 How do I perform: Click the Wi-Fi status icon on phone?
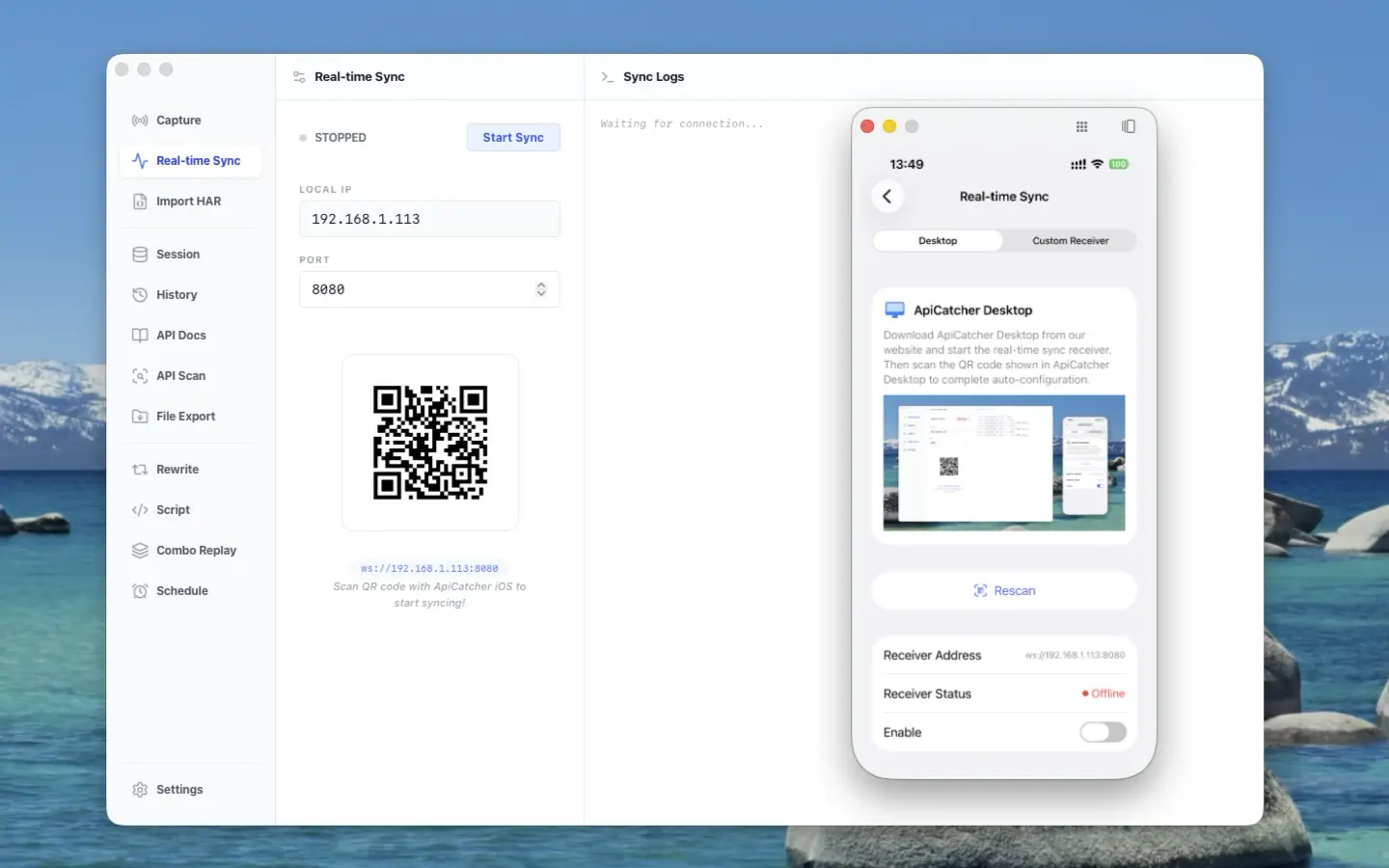point(1097,164)
